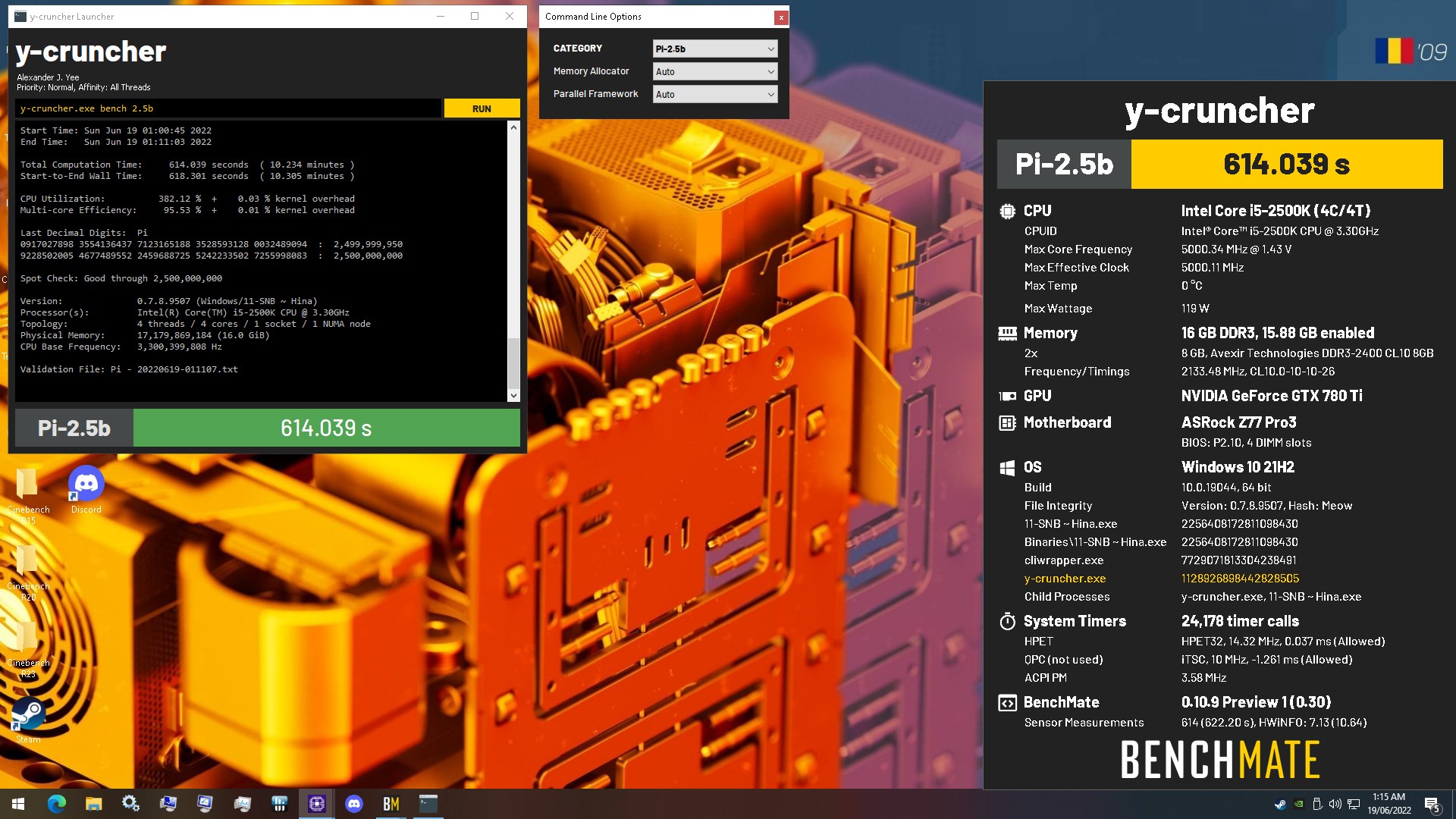This screenshot has width=1456, height=819.
Task: Open the CATEGORY dropdown showing Pi-2.5b
Action: 715,49
